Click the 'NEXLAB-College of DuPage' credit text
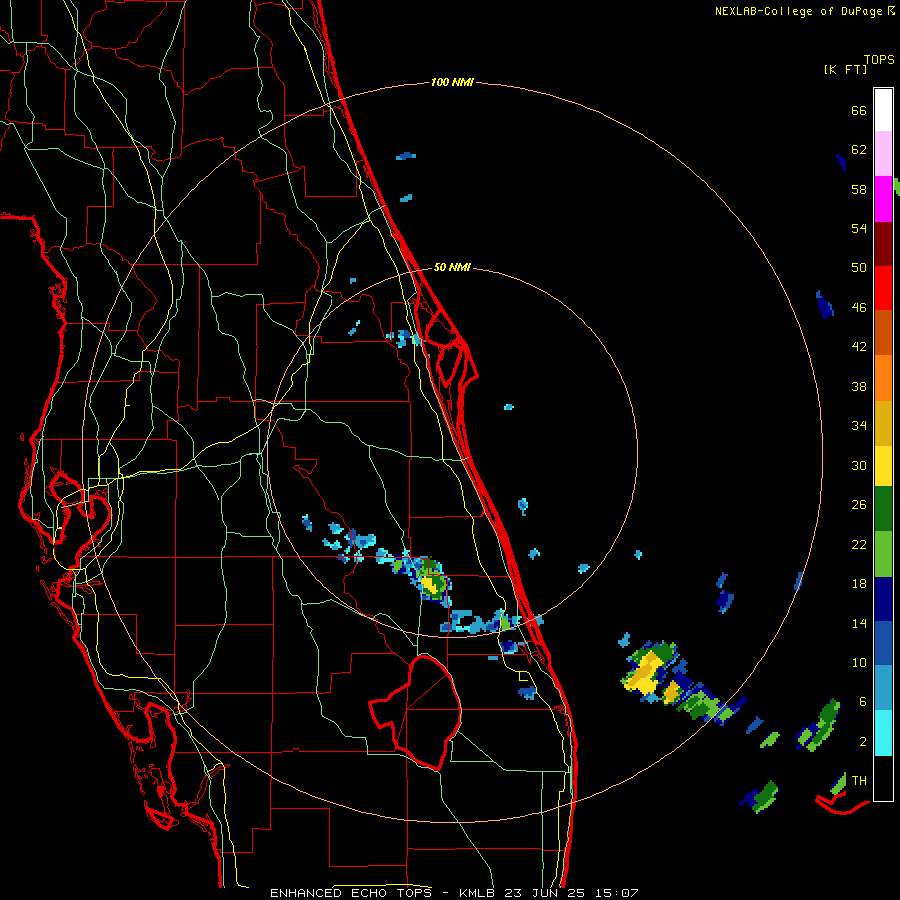900x900 pixels. 798,11
